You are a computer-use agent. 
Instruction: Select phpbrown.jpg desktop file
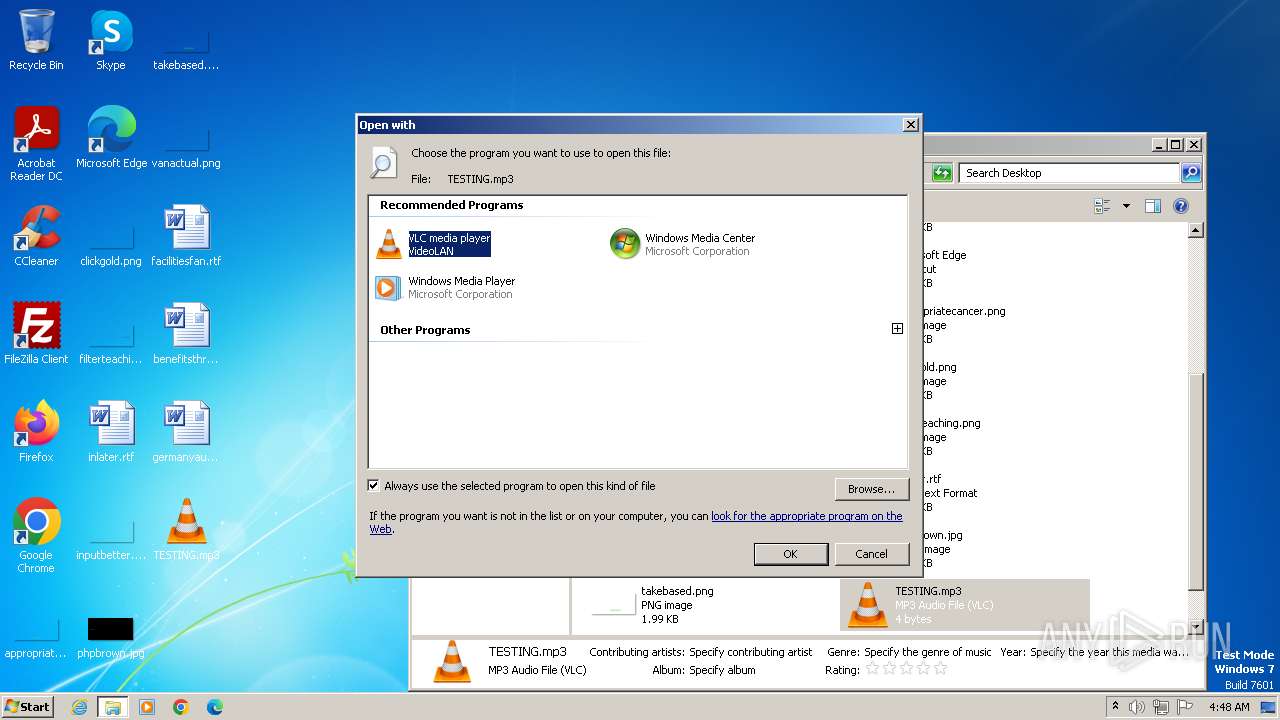coord(111,638)
